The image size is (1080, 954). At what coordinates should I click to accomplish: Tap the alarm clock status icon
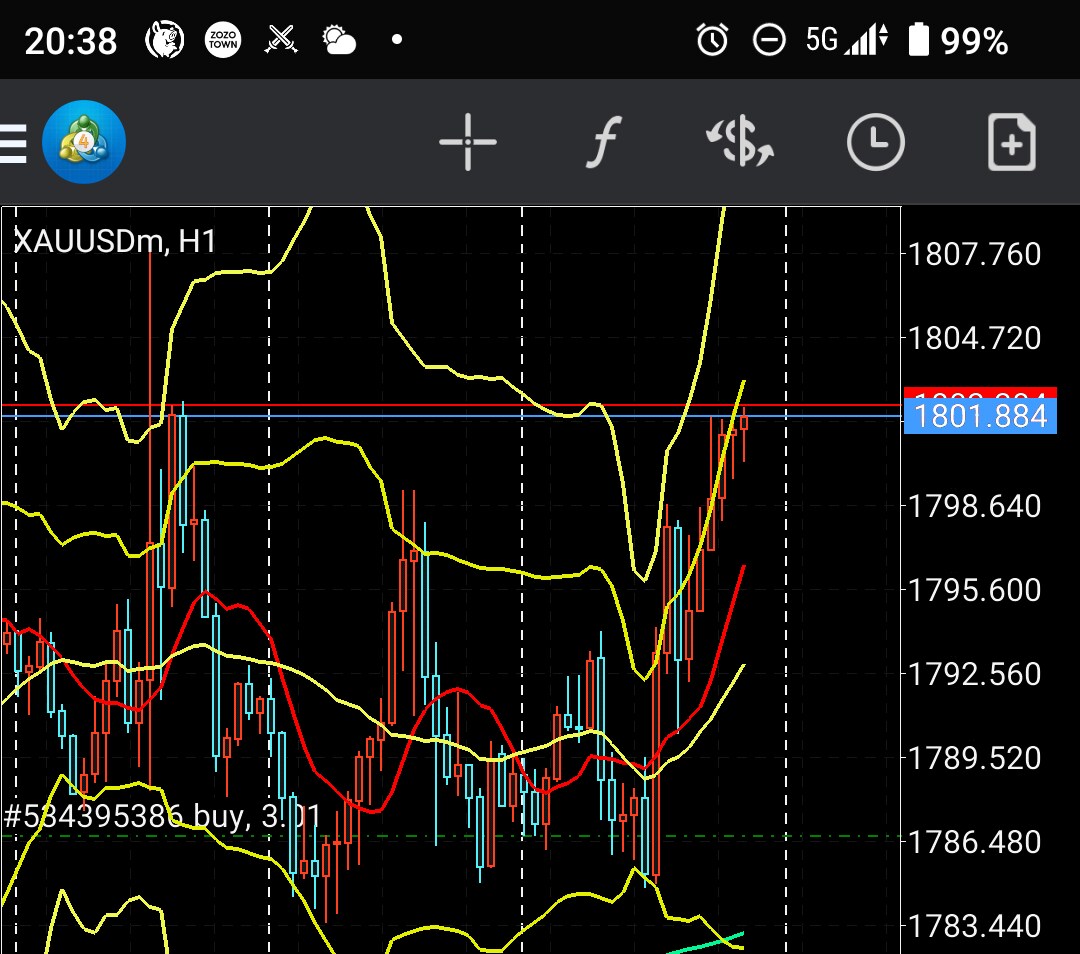pos(712,40)
